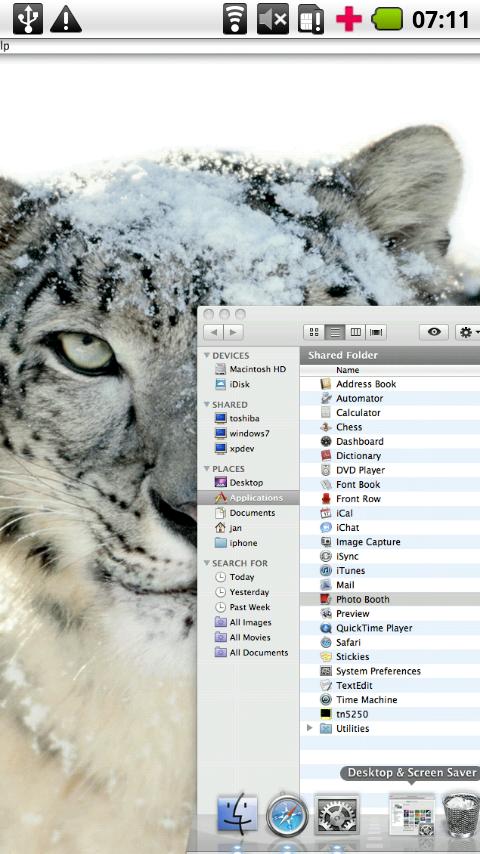Screen dimensions: 480x854
Task: Select tn5250 in list
Action: (x=390, y=714)
